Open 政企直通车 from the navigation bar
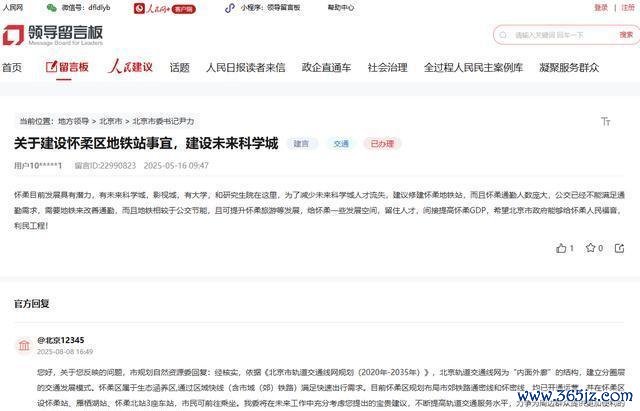Viewport: 640px width, 411px height. tap(326, 68)
